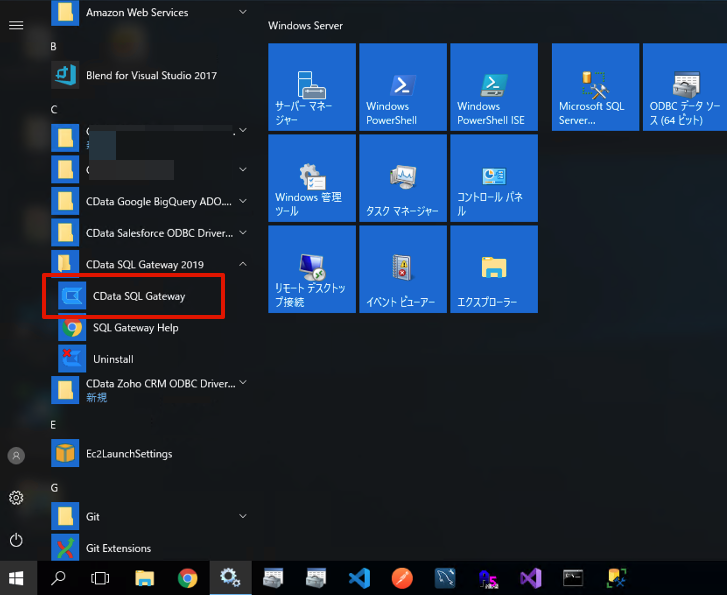Image resolution: width=727 pixels, height=595 pixels.
Task: Open the Windows PowerShell ISE tile
Action: point(494,87)
